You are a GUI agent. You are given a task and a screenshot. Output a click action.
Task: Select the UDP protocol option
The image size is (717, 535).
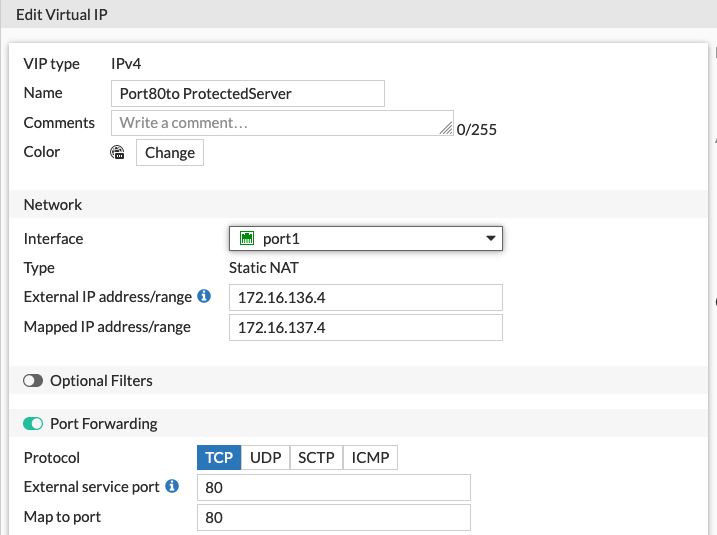point(265,458)
